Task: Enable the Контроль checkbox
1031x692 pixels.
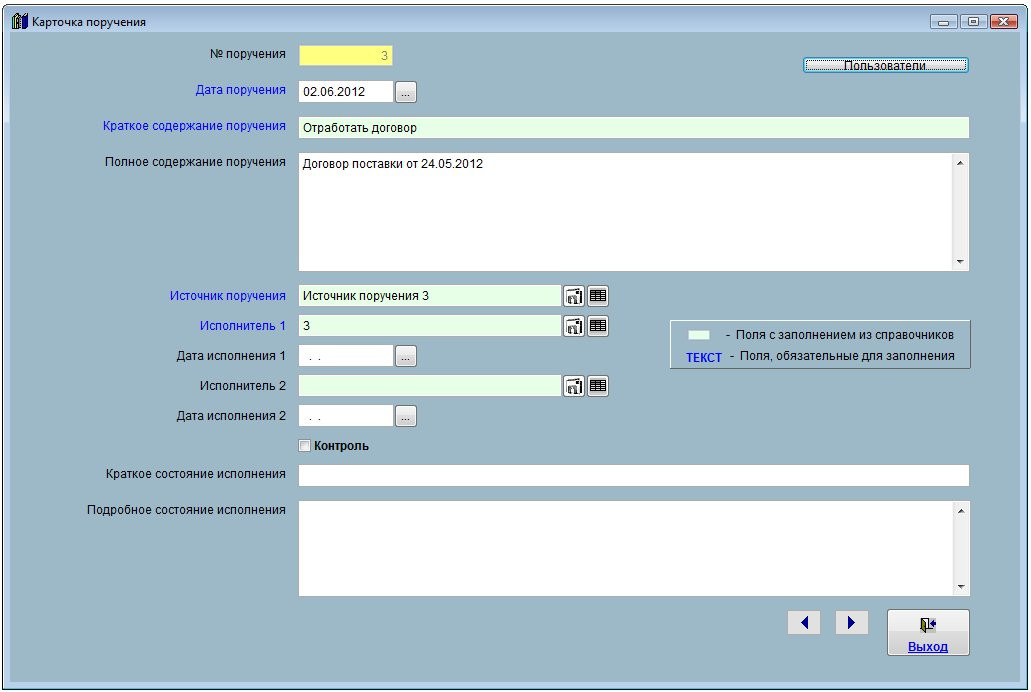Action: [x=304, y=446]
